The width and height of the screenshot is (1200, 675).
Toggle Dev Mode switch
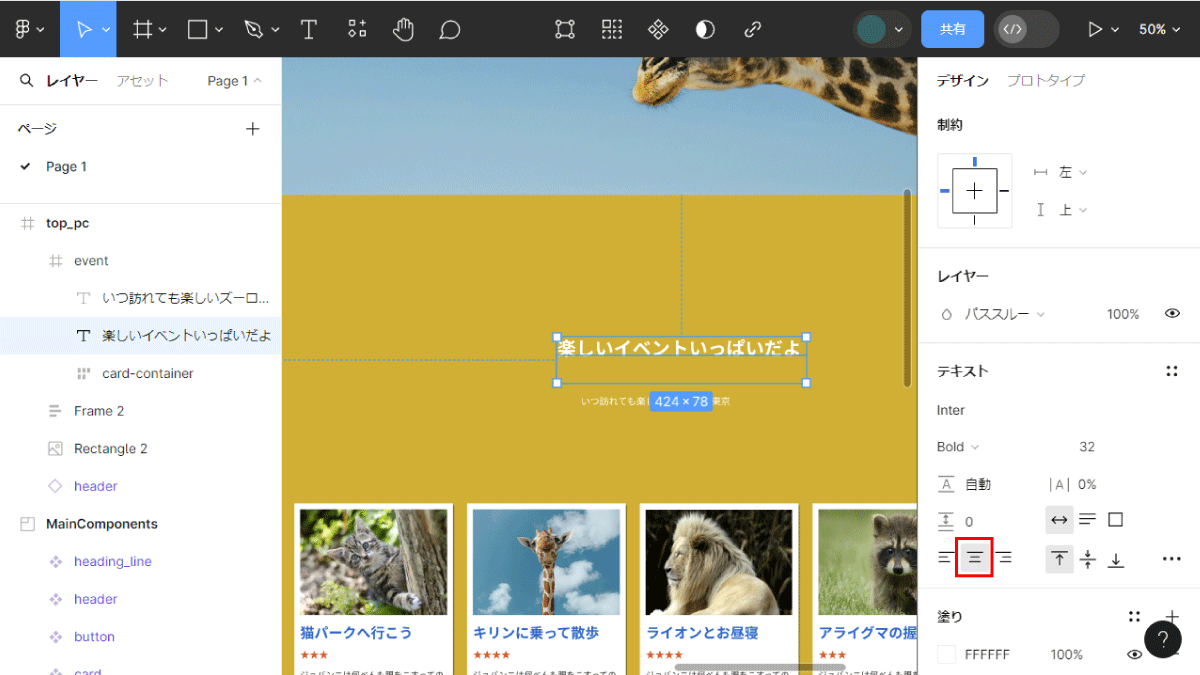point(1026,29)
